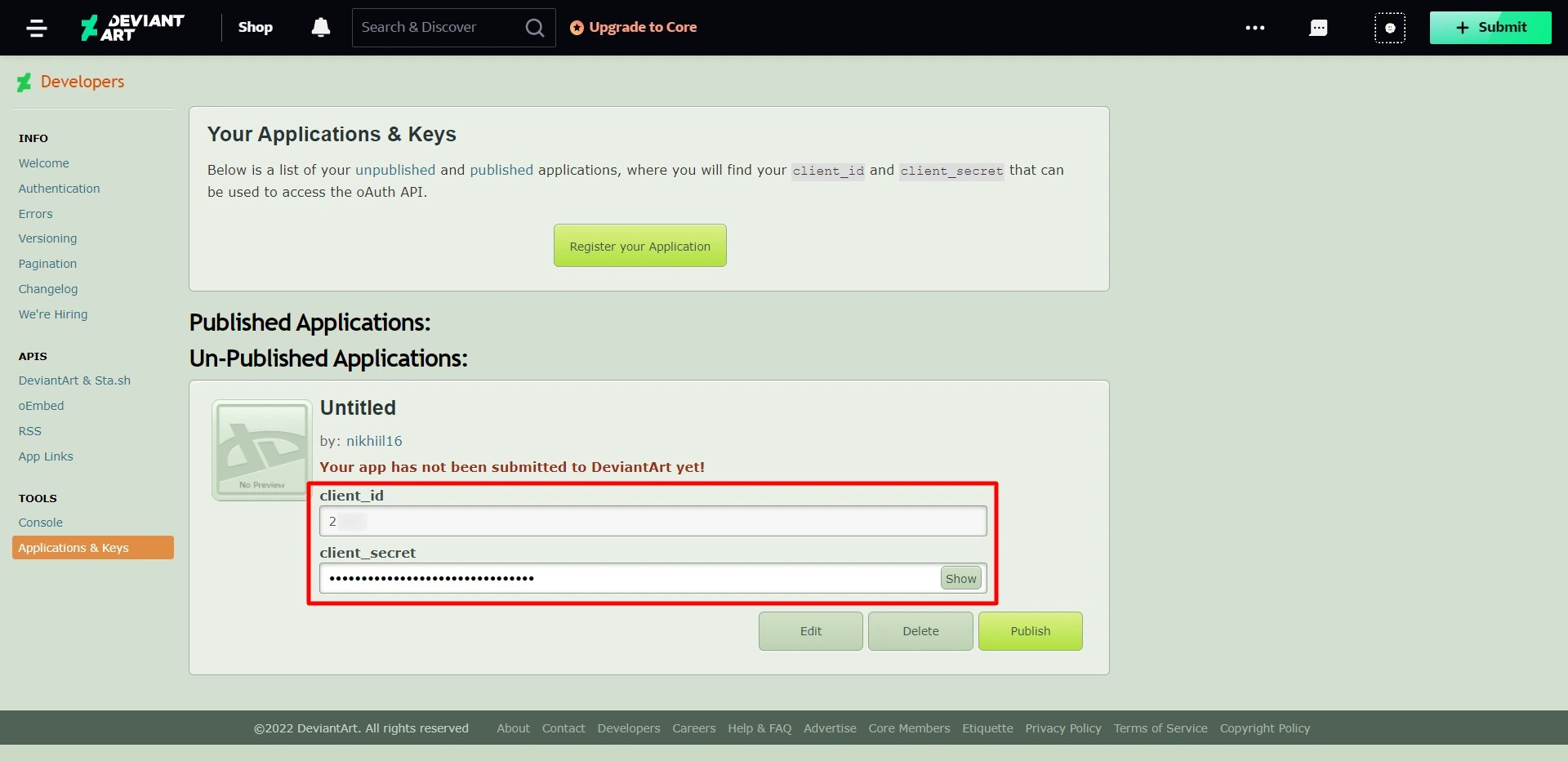Click the Upgrade to Core banner
The image size is (1568, 761).
pyautogui.click(x=644, y=27)
